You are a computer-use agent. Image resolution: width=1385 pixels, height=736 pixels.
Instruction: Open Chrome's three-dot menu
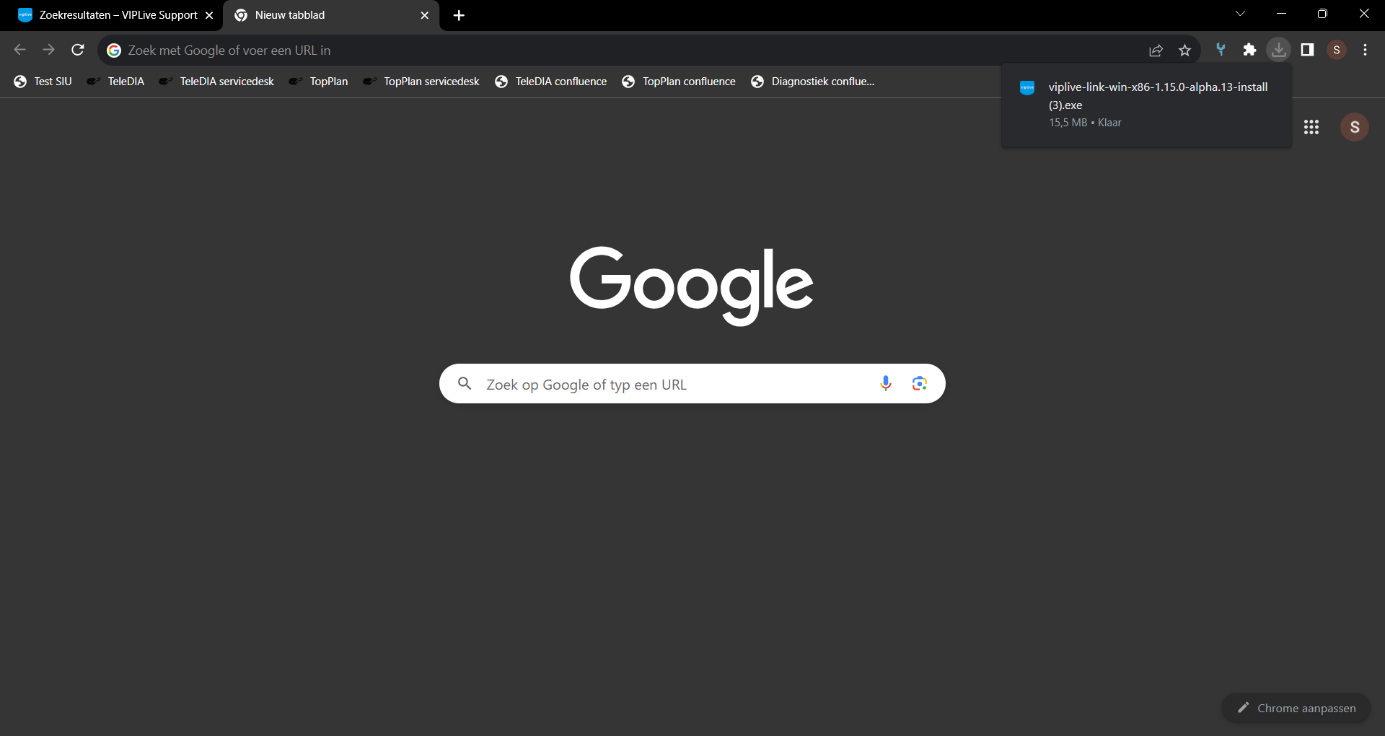tap(1365, 50)
